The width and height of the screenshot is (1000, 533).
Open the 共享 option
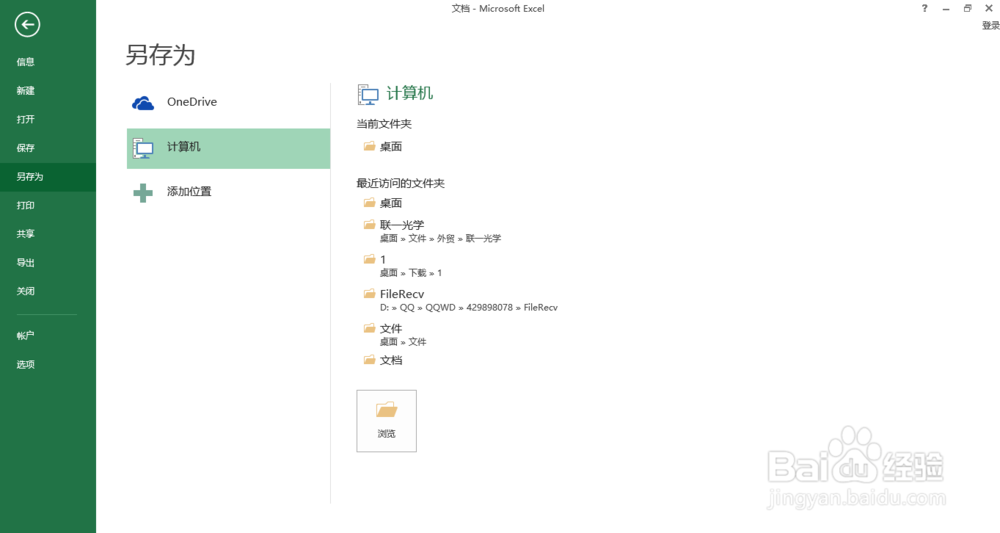click(x=26, y=234)
